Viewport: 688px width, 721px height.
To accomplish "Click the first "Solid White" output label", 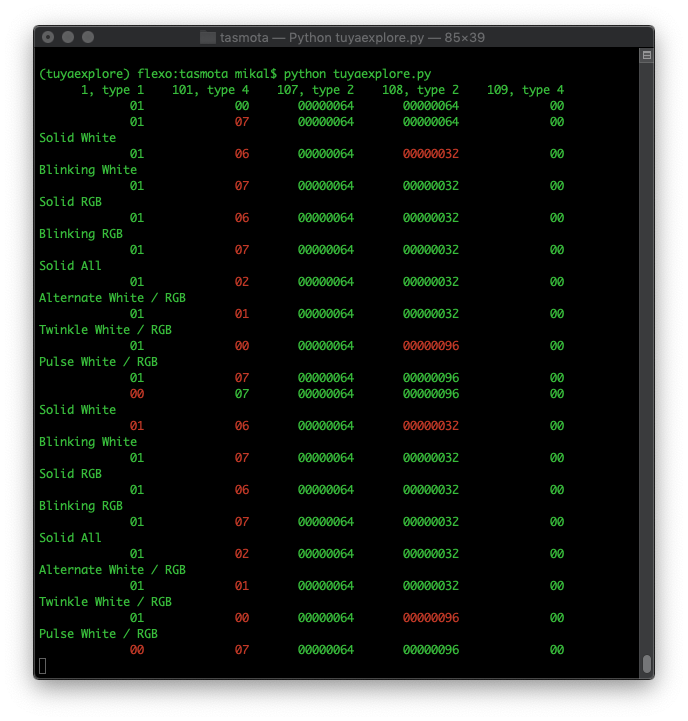I will click(x=77, y=138).
